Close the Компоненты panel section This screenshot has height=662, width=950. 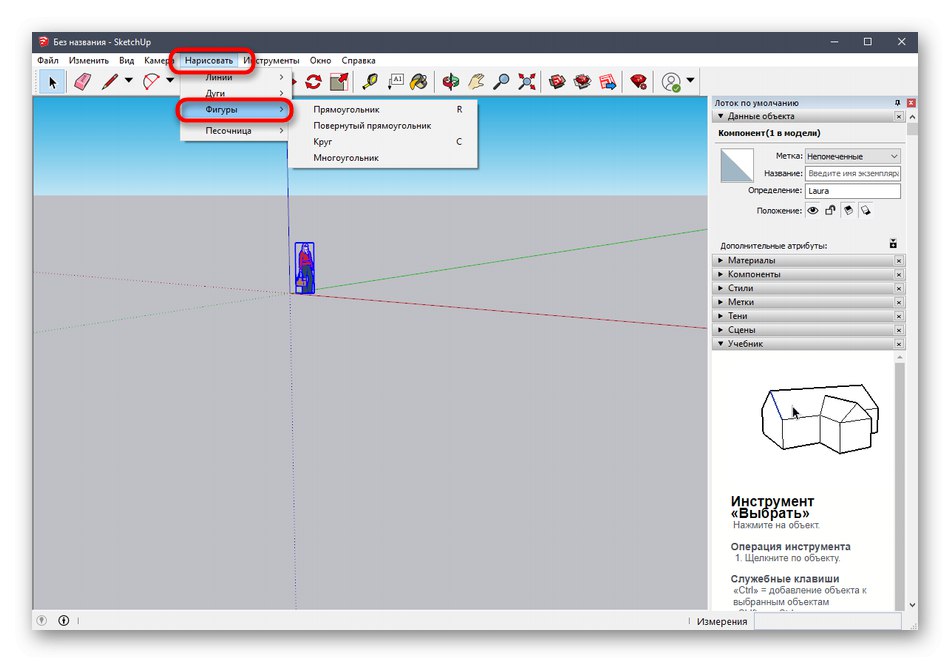pos(899,274)
